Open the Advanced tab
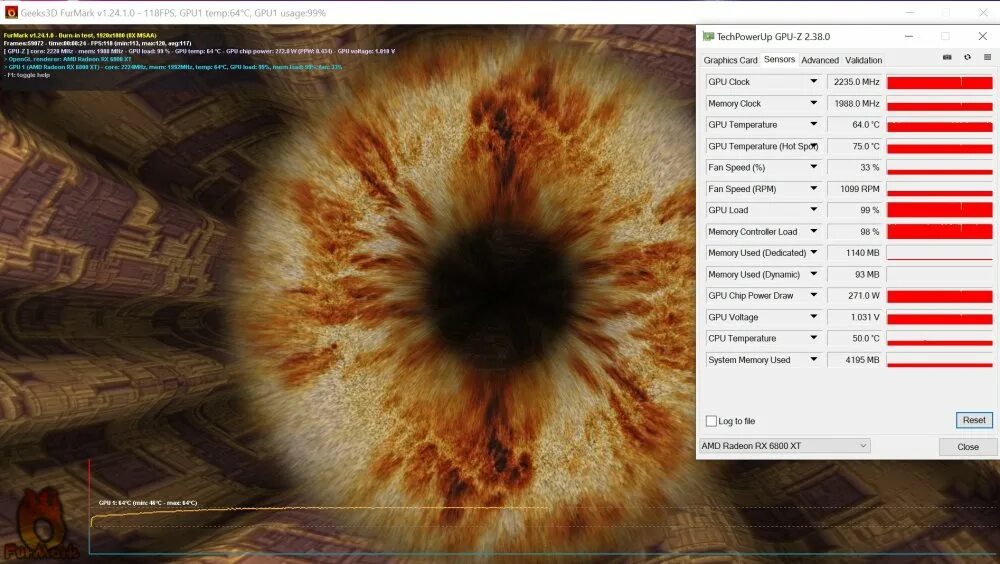1000x564 pixels. (820, 60)
